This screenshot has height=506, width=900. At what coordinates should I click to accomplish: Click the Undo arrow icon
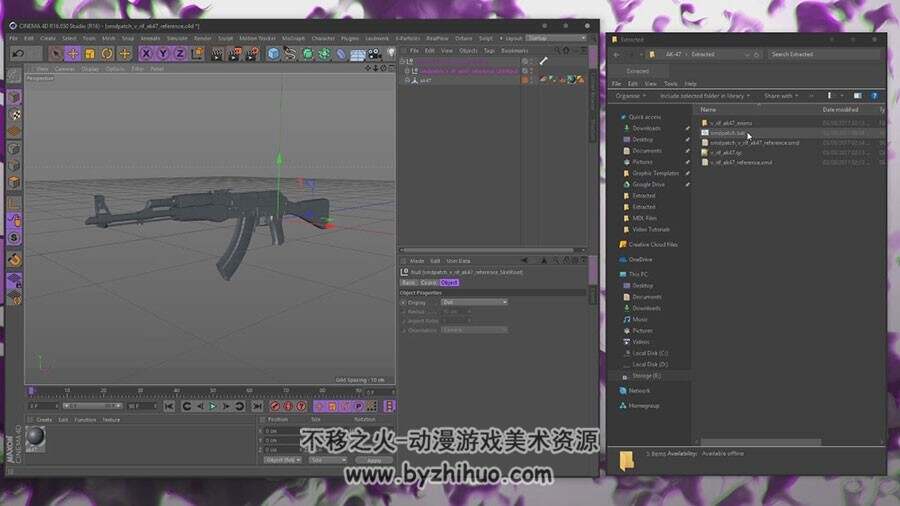click(18, 53)
